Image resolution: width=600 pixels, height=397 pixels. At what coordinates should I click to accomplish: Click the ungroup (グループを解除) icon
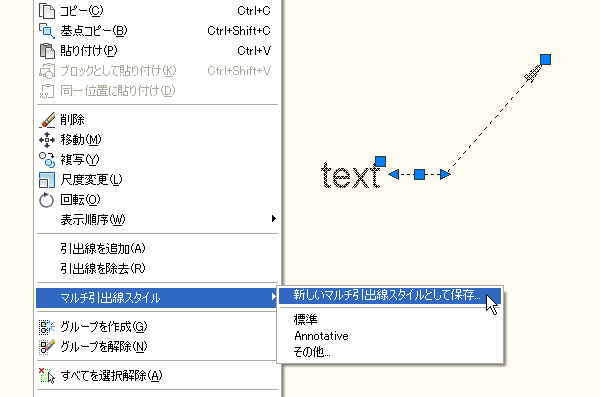pos(47,347)
